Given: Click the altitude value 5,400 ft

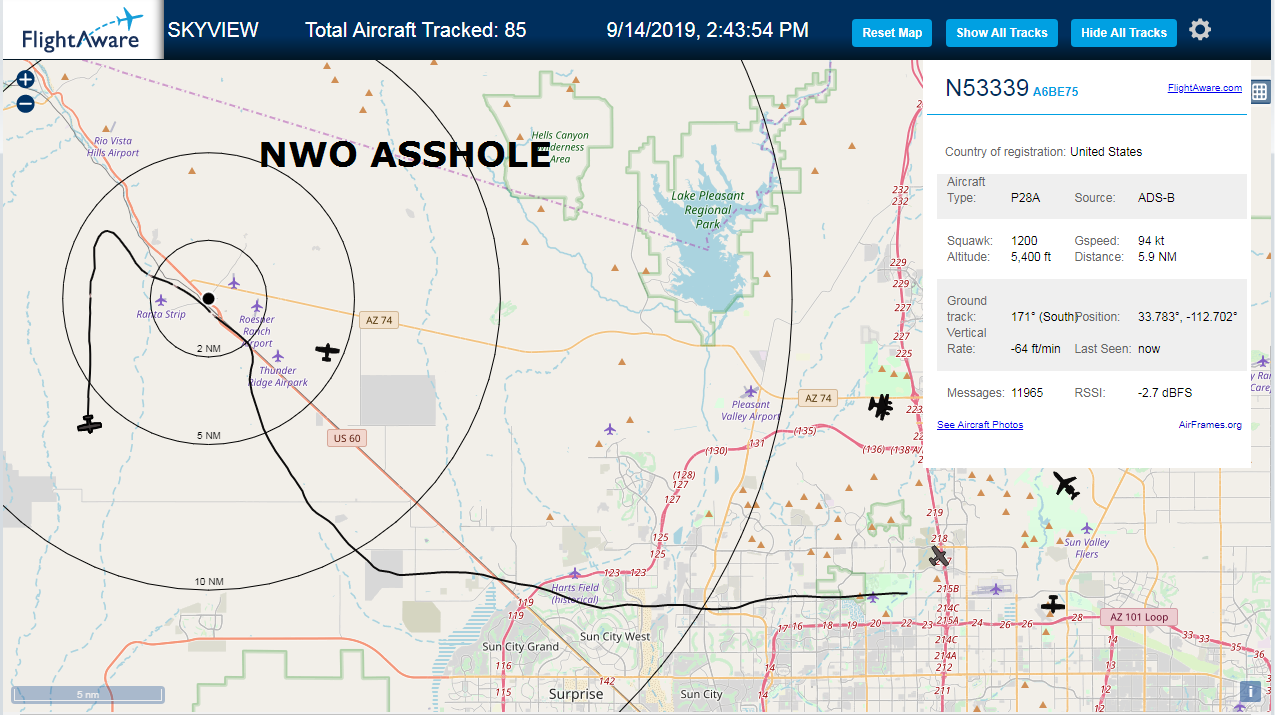Looking at the screenshot, I should pos(1031,257).
